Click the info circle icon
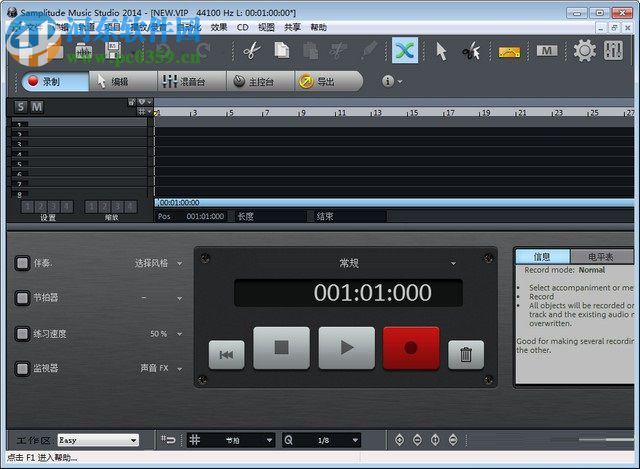The width and height of the screenshot is (640, 469). [388, 81]
